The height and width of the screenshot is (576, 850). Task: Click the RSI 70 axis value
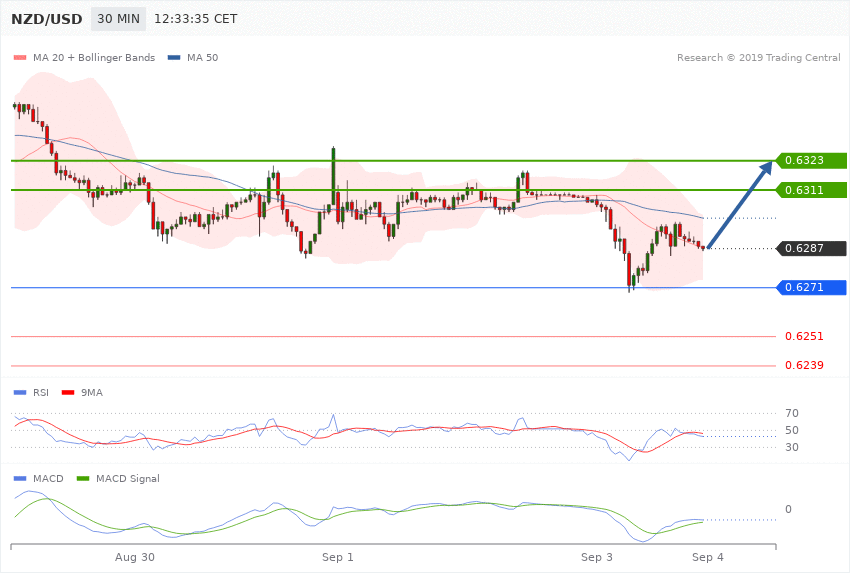click(791, 413)
